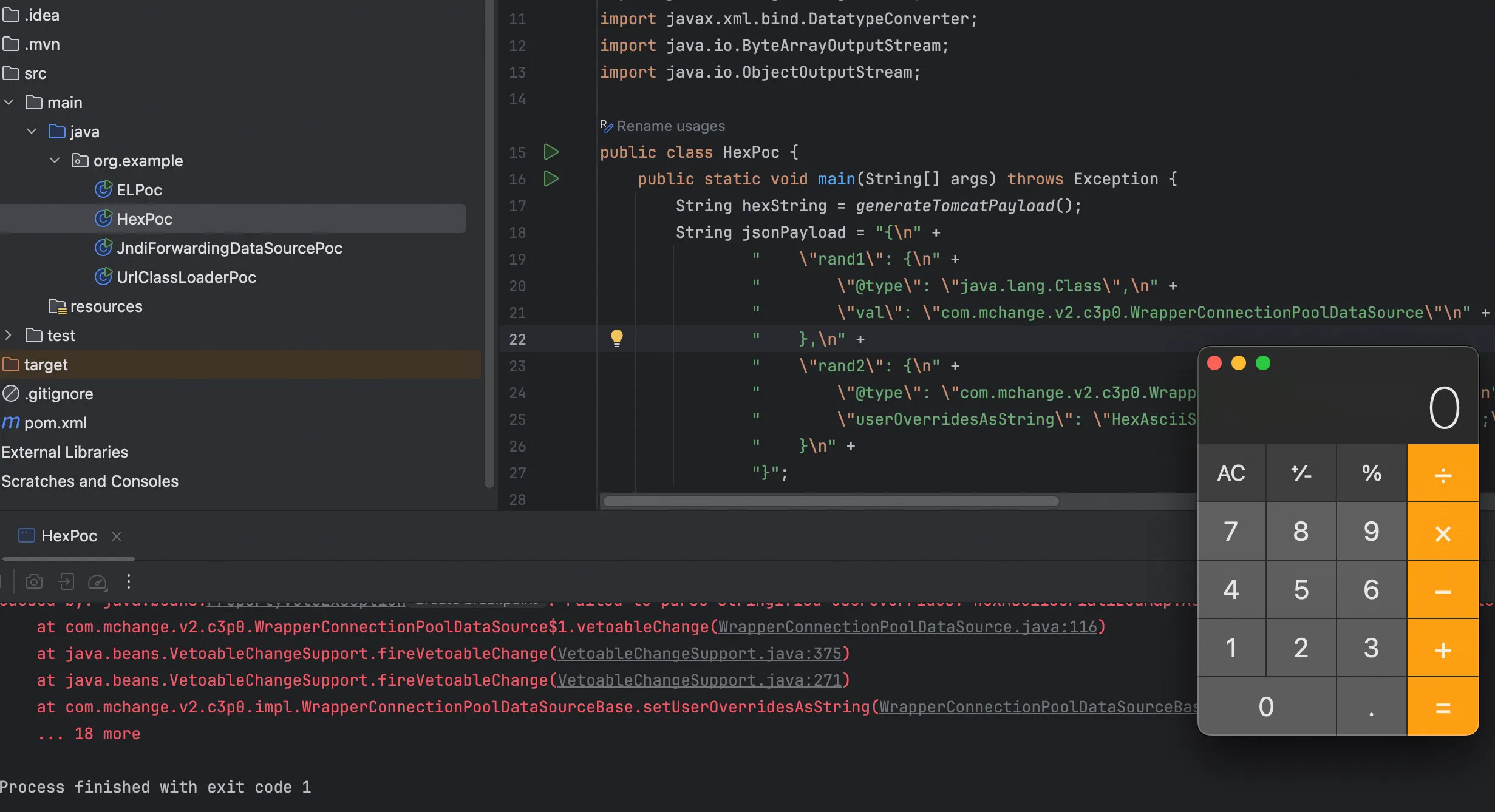This screenshot has height=812, width=1495.
Task: Open WrapperConnectionPoolDataSource.java:116 stack trace link
Action: click(907, 627)
